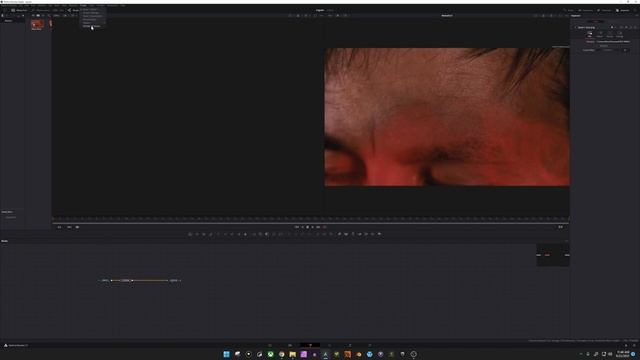This screenshot has width=640, height=360.
Task: Toggle the red loop playback button
Action: click(324, 227)
